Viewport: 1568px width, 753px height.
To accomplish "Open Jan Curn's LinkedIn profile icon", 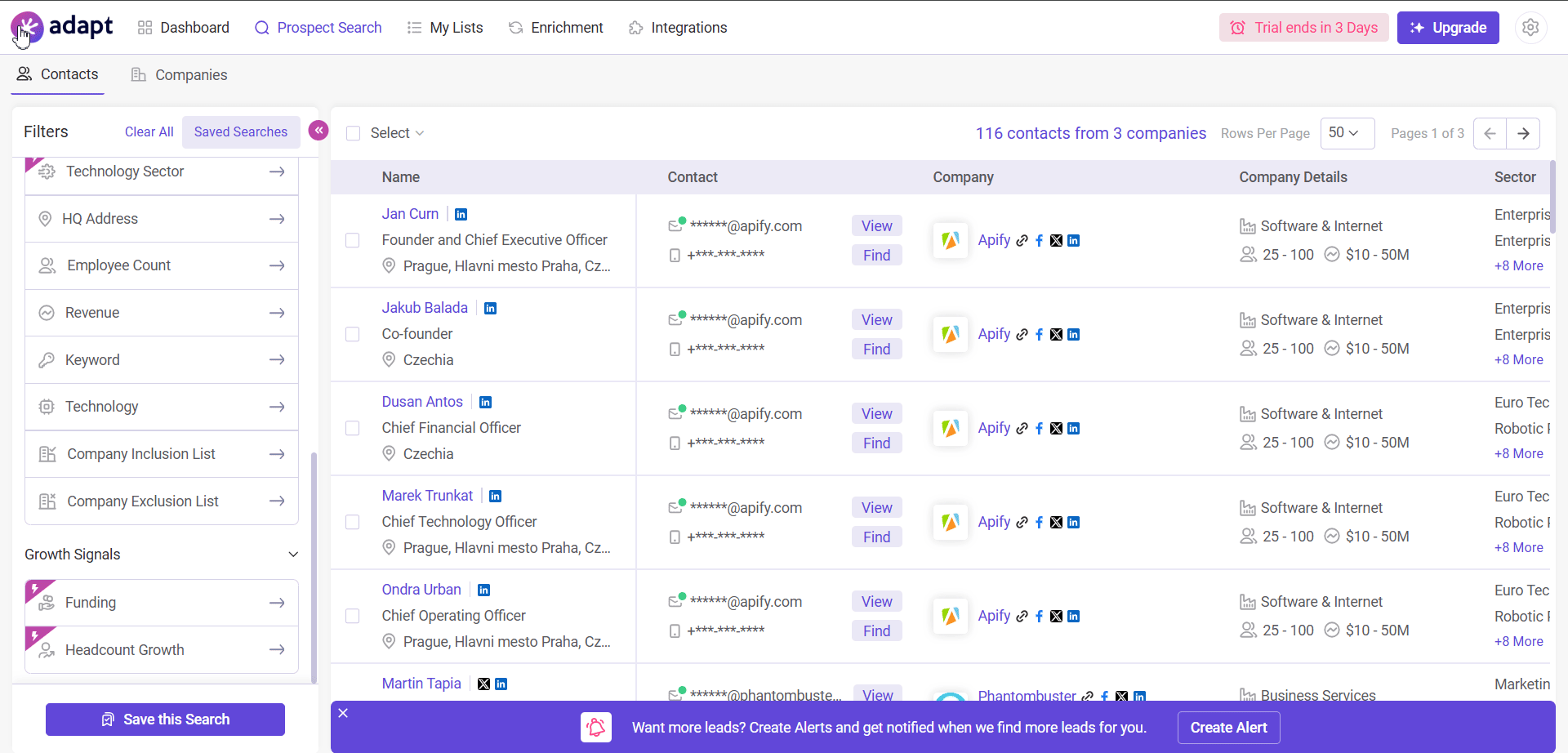I will pyautogui.click(x=461, y=214).
